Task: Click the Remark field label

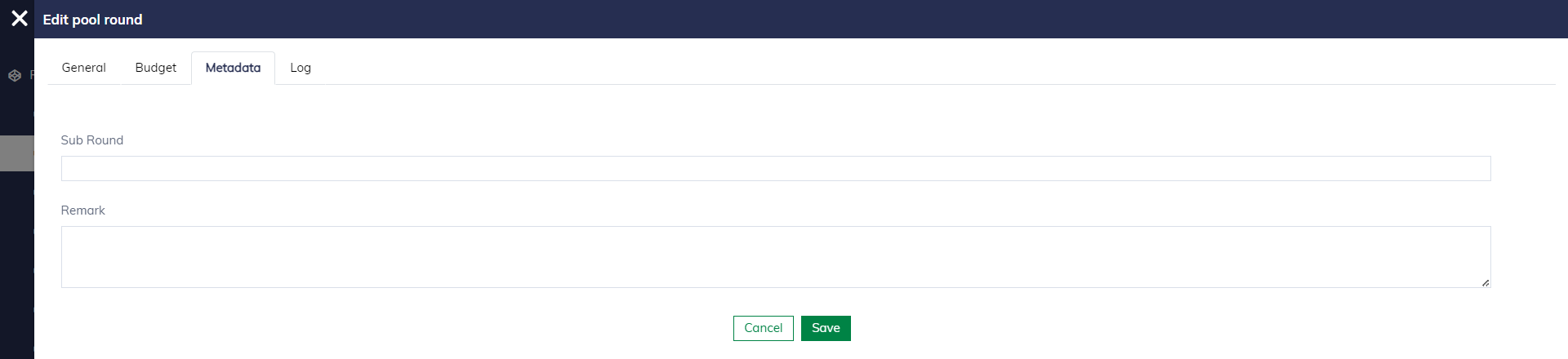Action: tap(83, 211)
